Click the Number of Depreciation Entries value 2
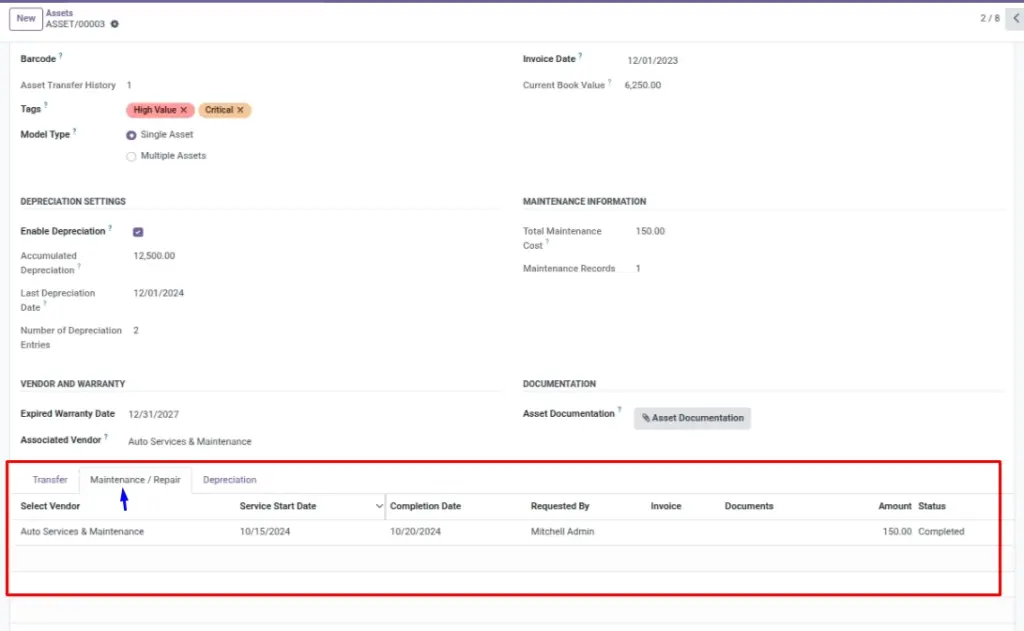Image resolution: width=1024 pixels, height=631 pixels. click(136, 331)
